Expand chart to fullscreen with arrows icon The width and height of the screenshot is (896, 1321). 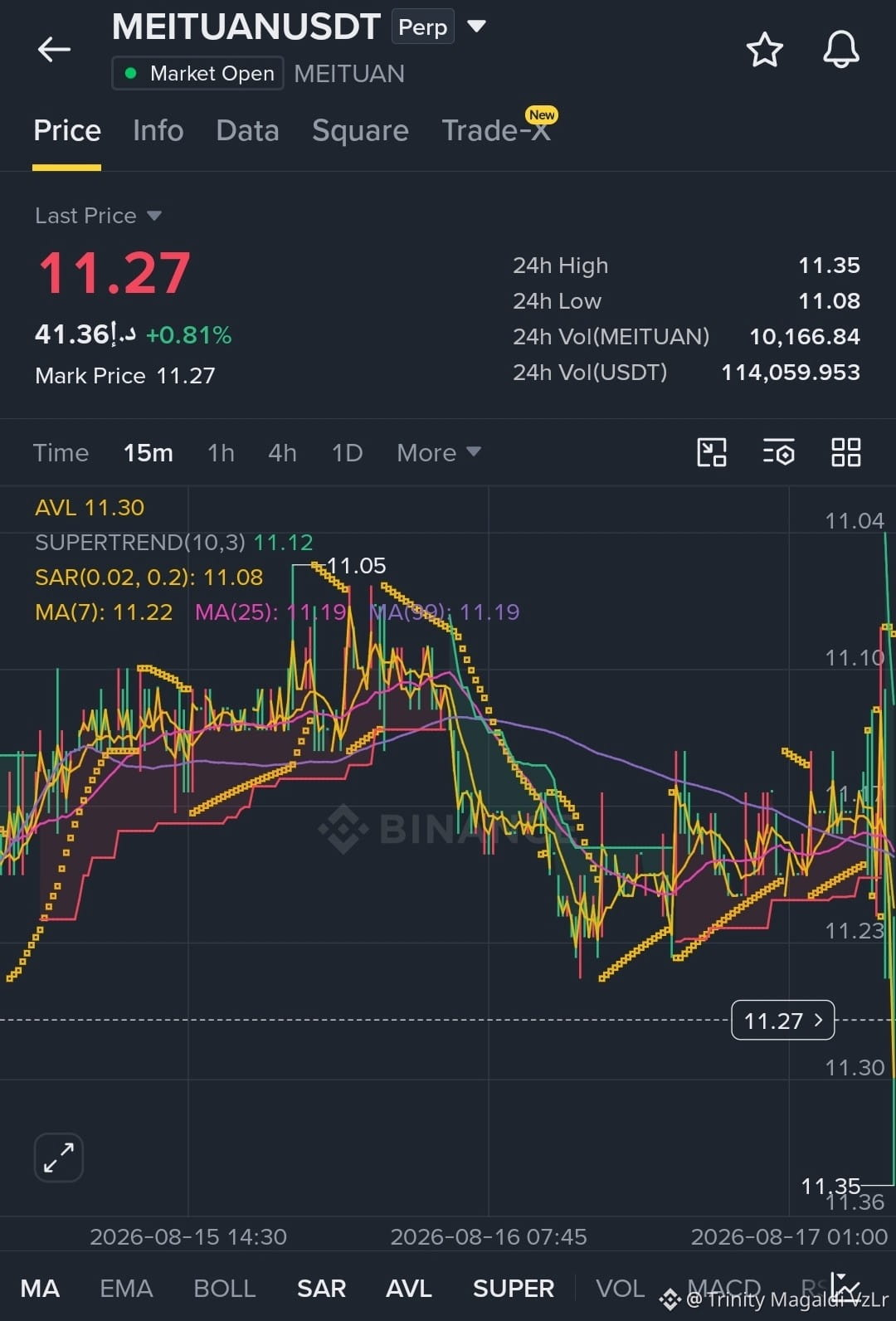[x=58, y=1157]
